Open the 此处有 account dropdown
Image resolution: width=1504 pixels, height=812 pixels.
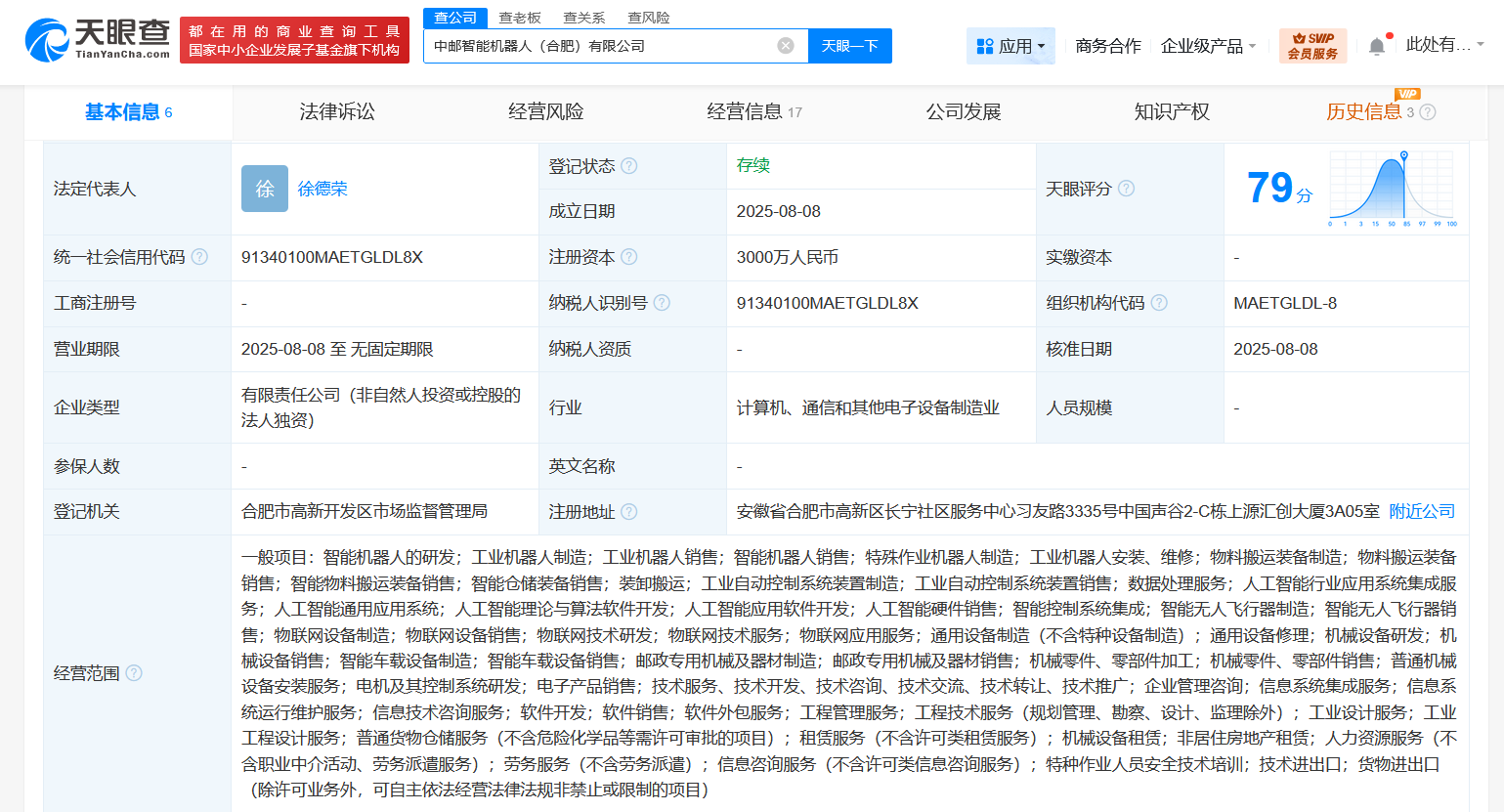click(1439, 44)
